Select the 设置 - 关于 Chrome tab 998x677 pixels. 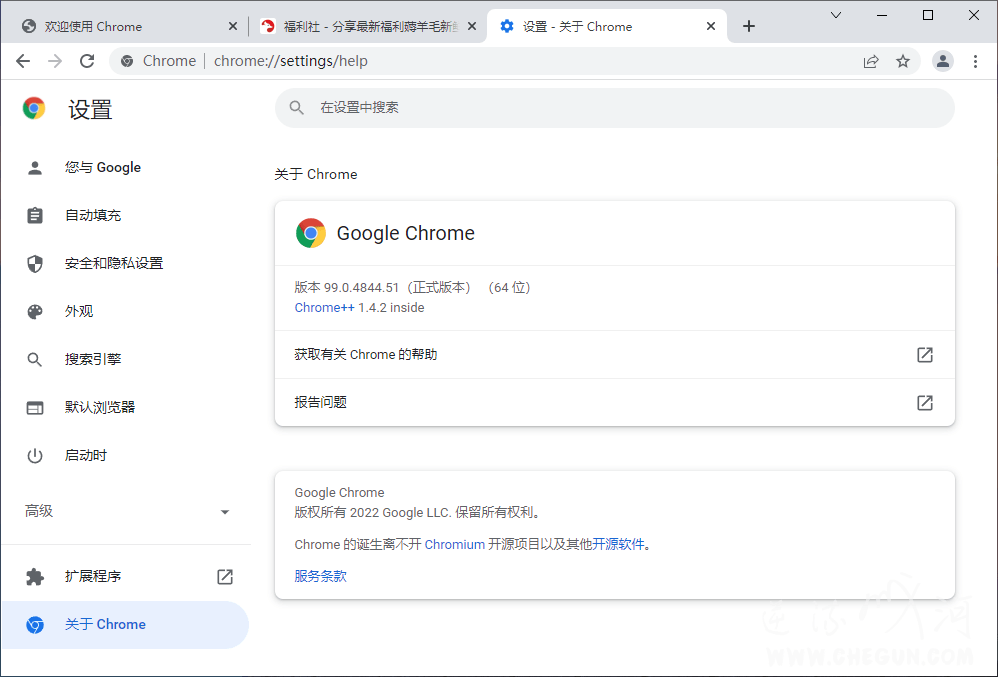click(607, 26)
